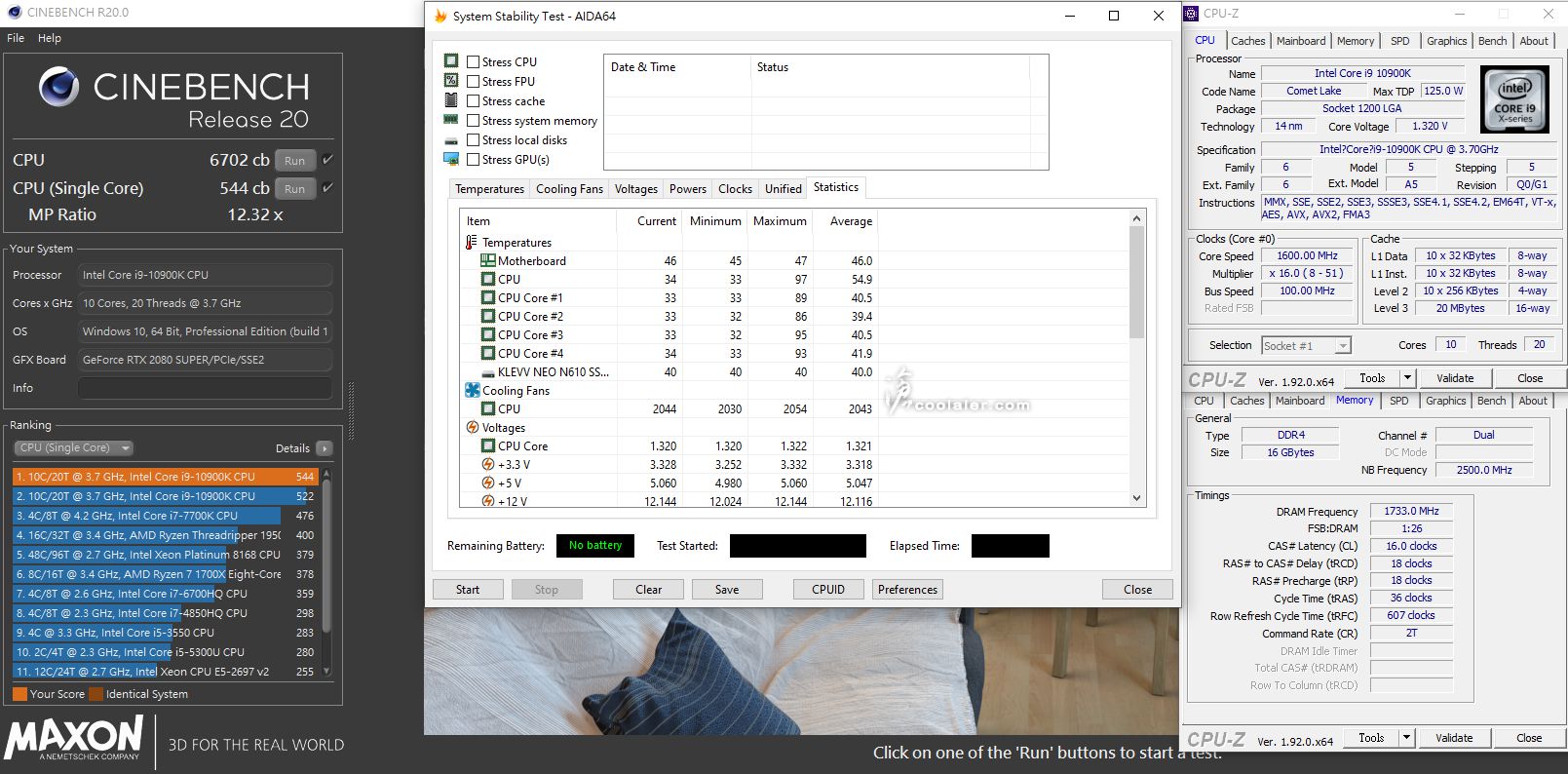This screenshot has height=774, width=1568.
Task: Open the CPU (Single Core) ranking dropdown
Action: [x=73, y=448]
